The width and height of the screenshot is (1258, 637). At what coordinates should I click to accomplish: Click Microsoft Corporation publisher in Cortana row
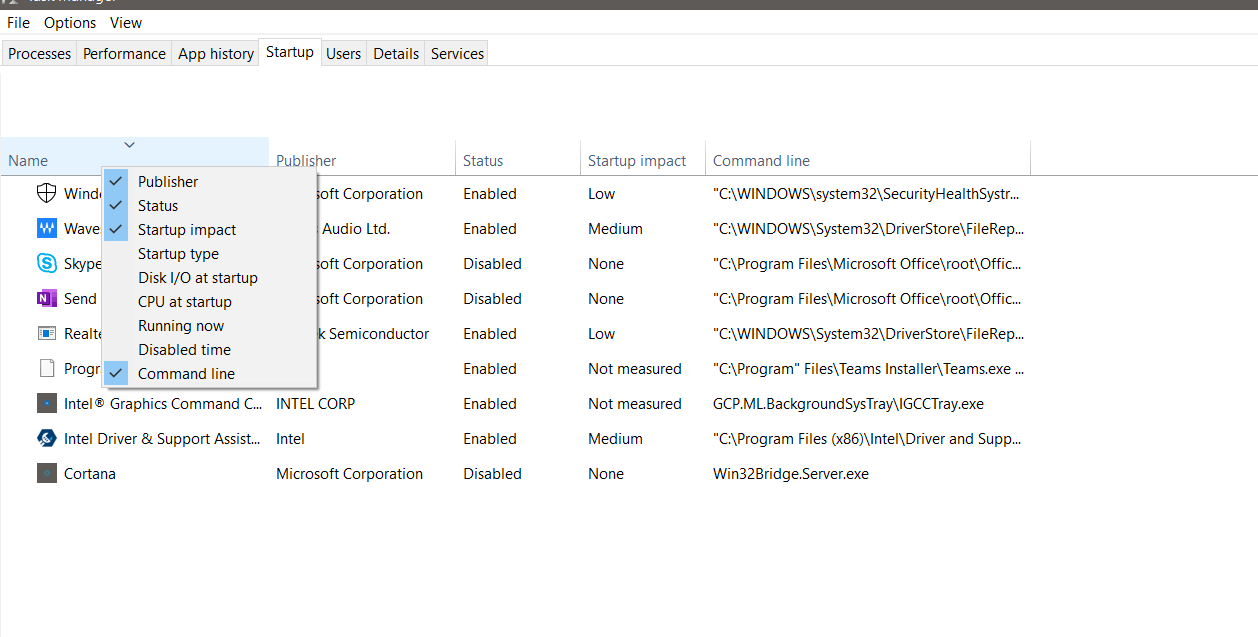[349, 473]
